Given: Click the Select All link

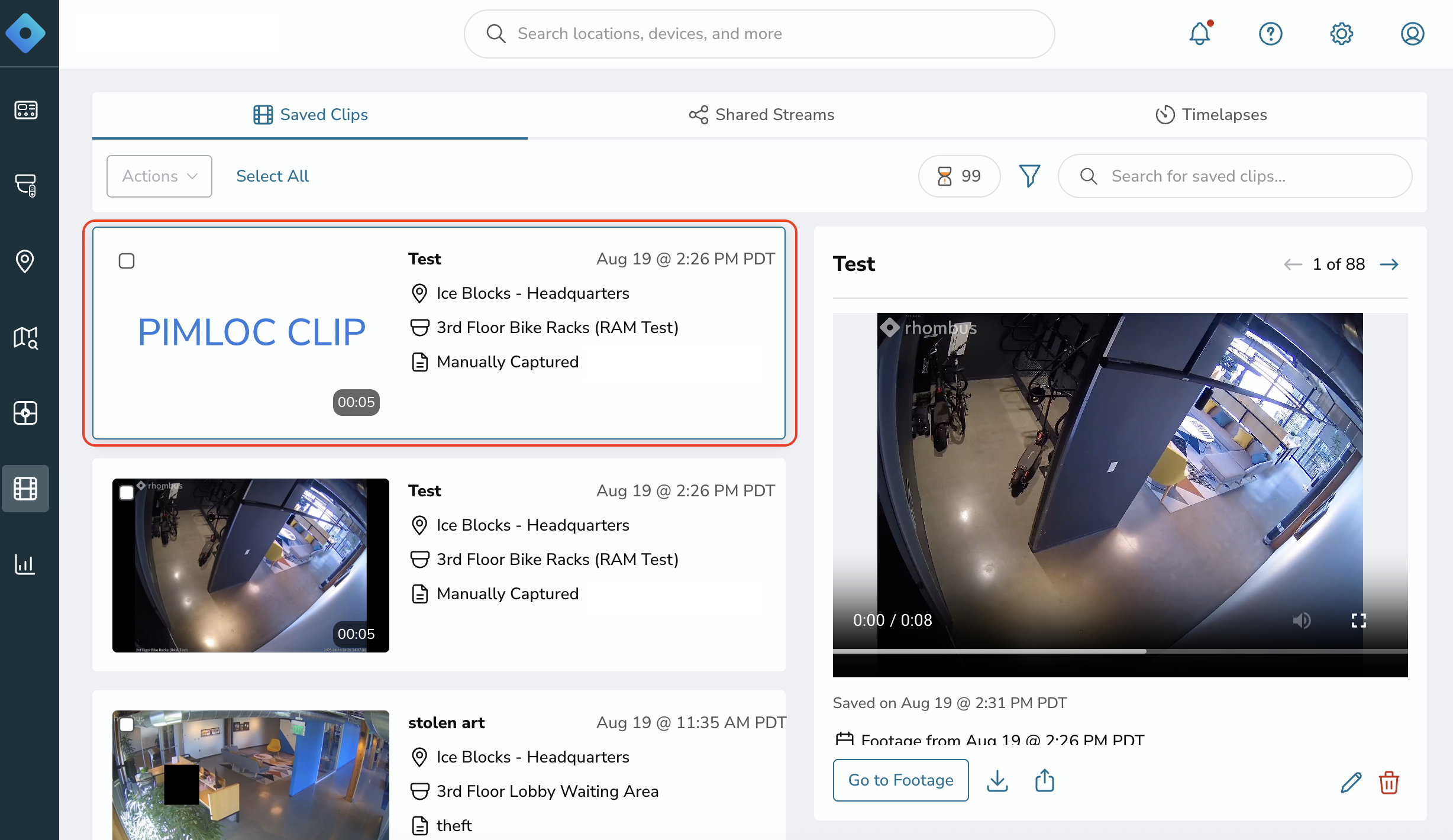Looking at the screenshot, I should [272, 176].
